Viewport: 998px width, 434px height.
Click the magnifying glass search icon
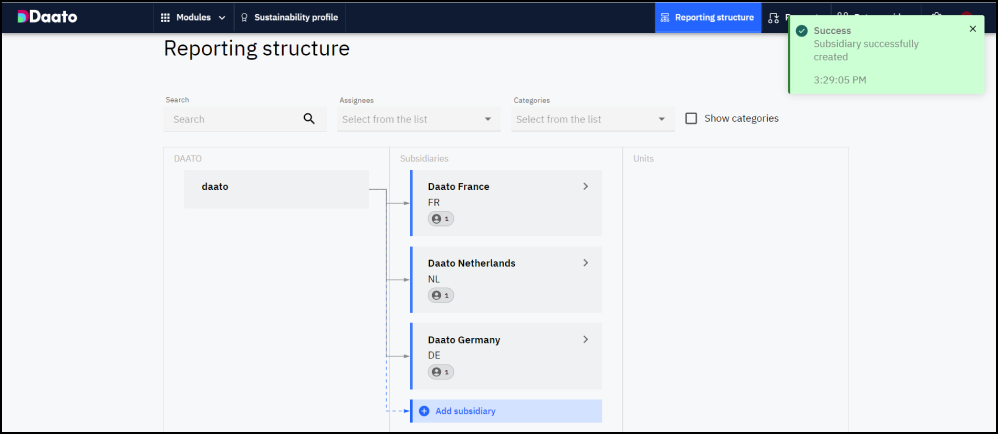coord(309,118)
